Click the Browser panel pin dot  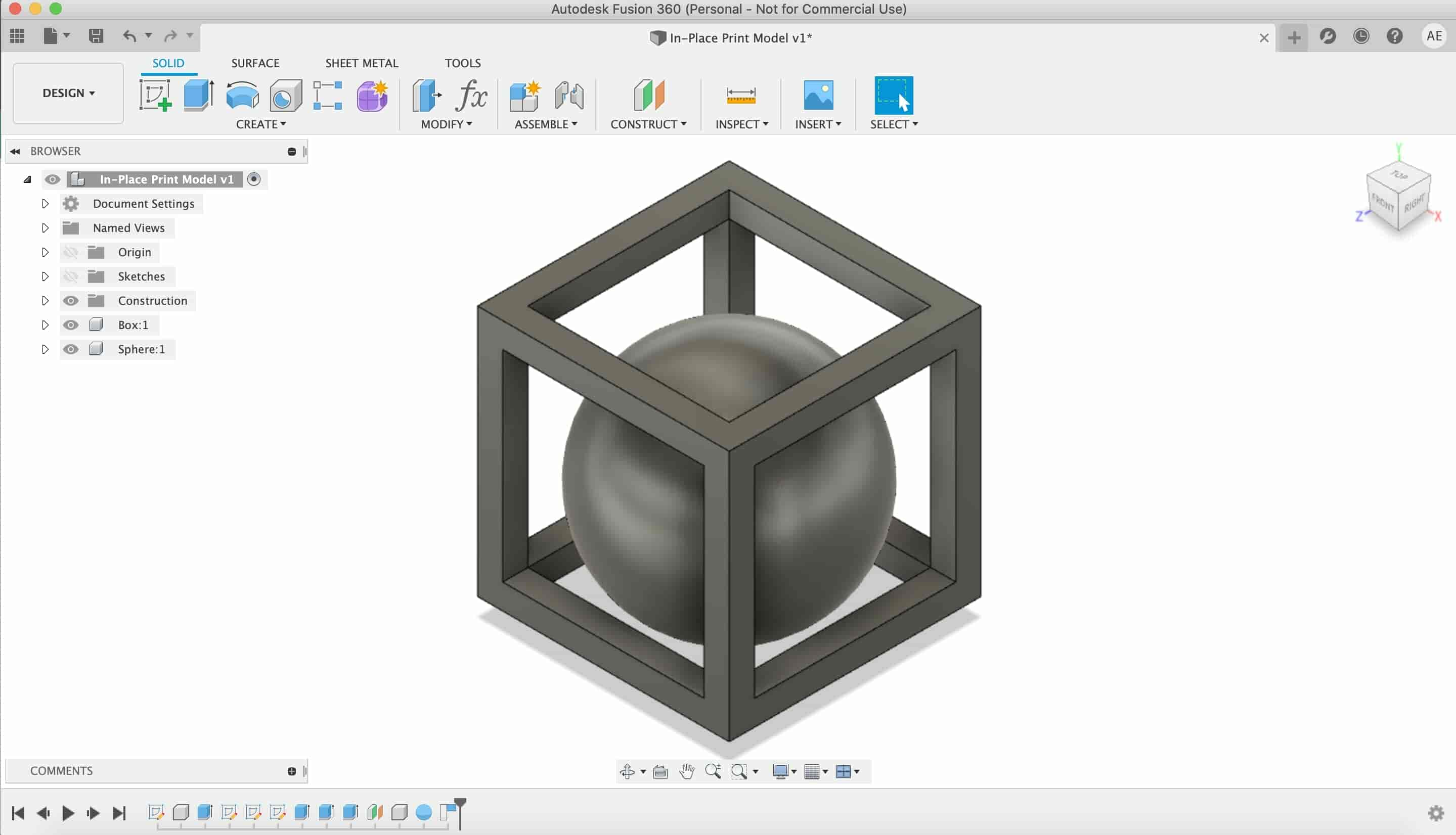click(x=291, y=152)
